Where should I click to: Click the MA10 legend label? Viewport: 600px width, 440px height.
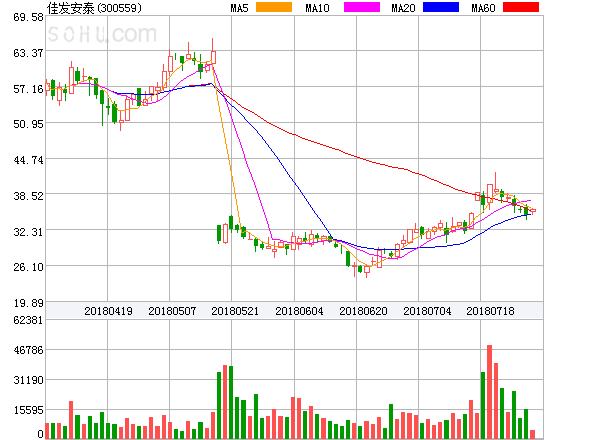tap(317, 8)
